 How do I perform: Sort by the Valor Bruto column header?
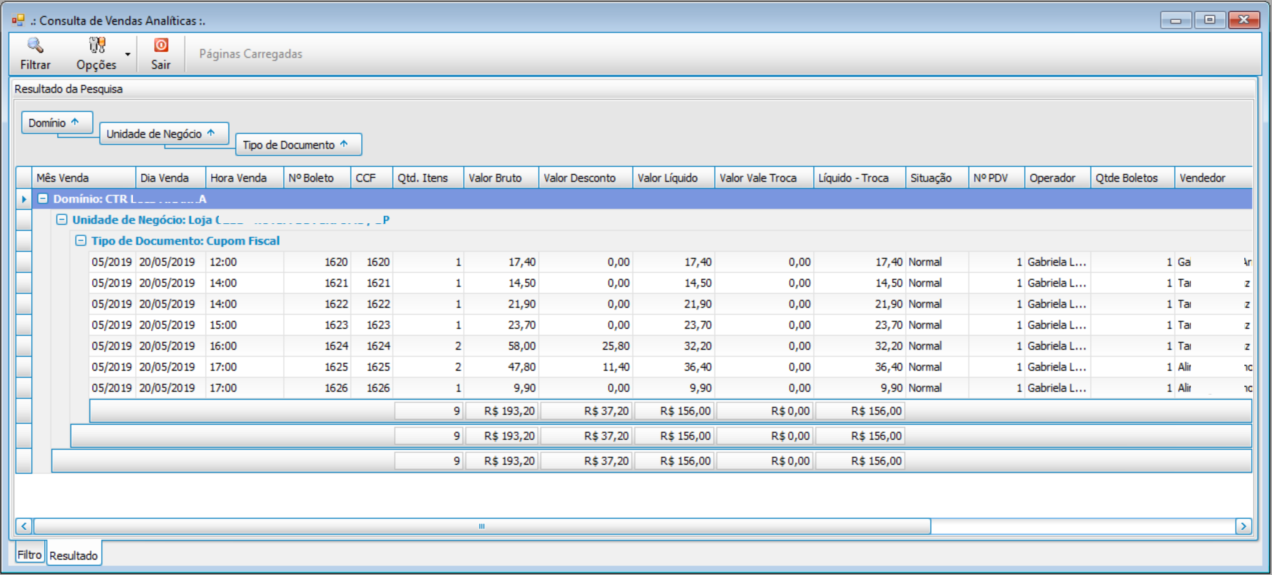[x=502, y=178]
